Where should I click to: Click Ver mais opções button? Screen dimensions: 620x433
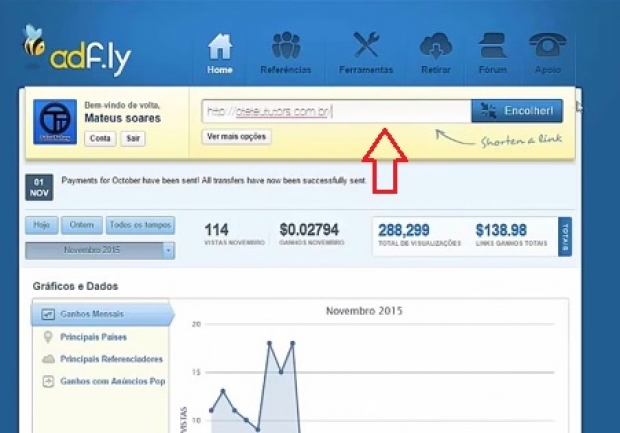(x=236, y=137)
